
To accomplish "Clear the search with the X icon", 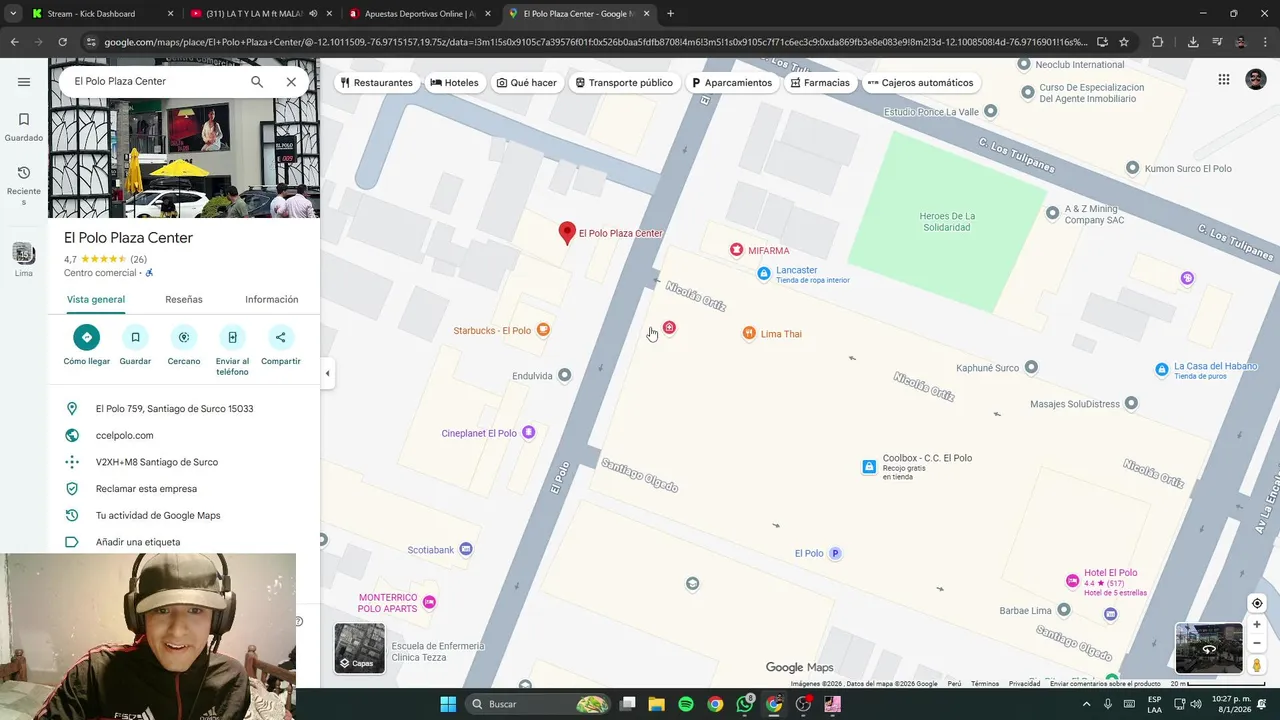I will 291,82.
